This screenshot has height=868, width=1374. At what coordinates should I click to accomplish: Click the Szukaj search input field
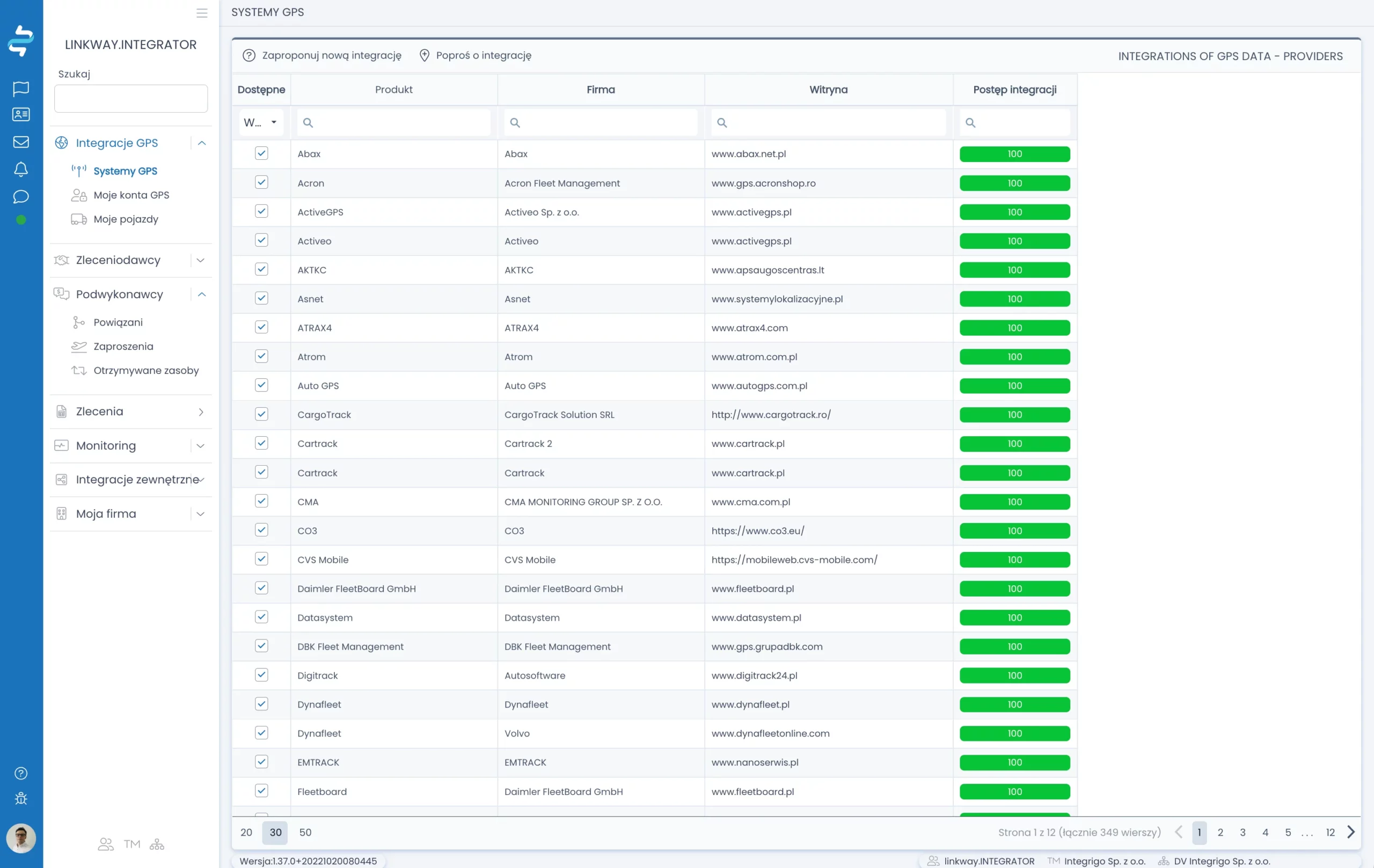pyautogui.click(x=130, y=98)
